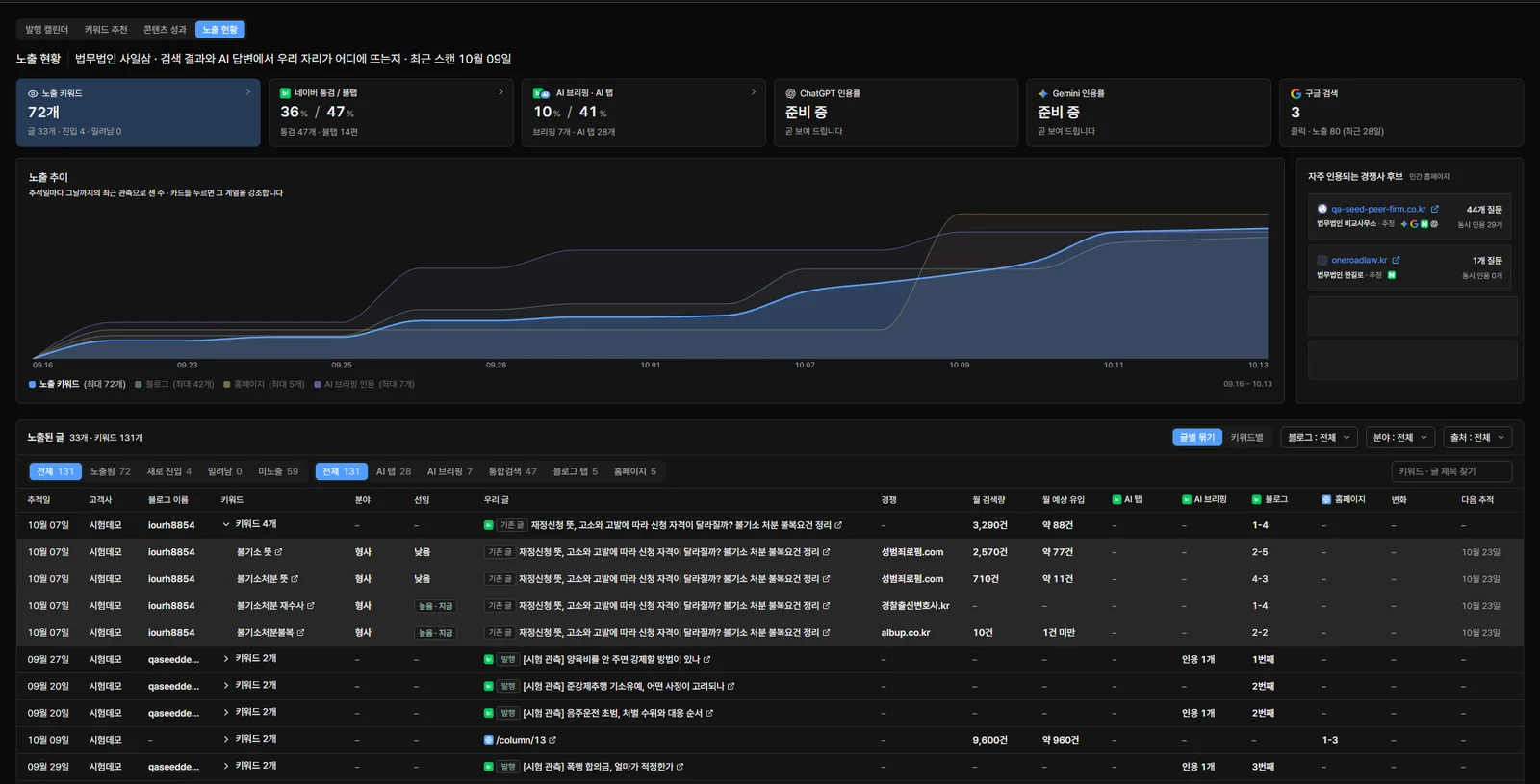Open the 키워드 추천 tab
1540x784 pixels.
click(106, 30)
